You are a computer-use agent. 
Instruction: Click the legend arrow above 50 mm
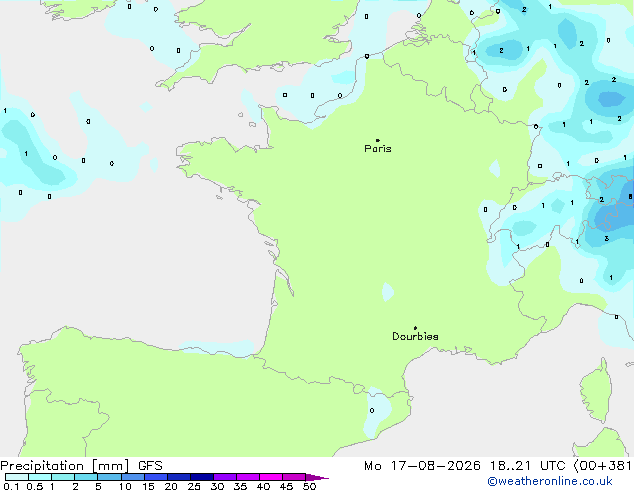coord(317,477)
